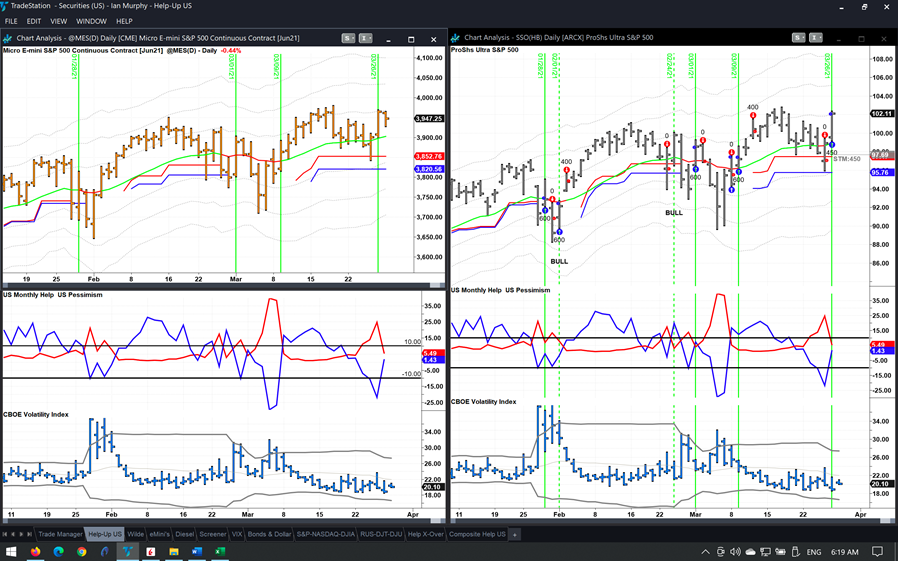The height and width of the screenshot is (561, 898).
Task: Click the TradeStation icon in Windows taskbar
Action: 127,551
